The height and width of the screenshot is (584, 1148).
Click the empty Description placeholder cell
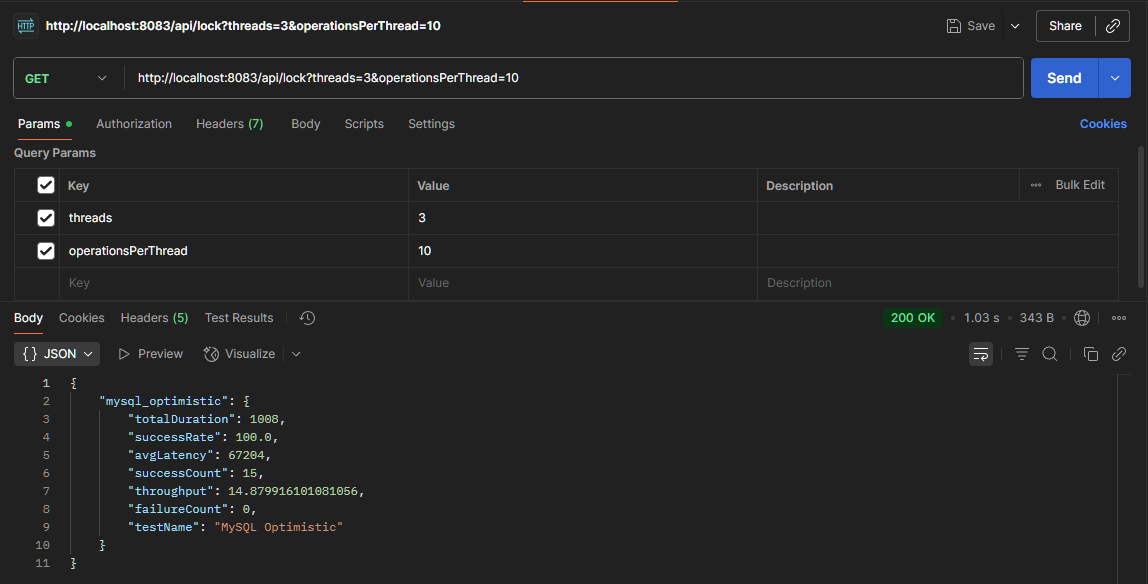point(937,283)
